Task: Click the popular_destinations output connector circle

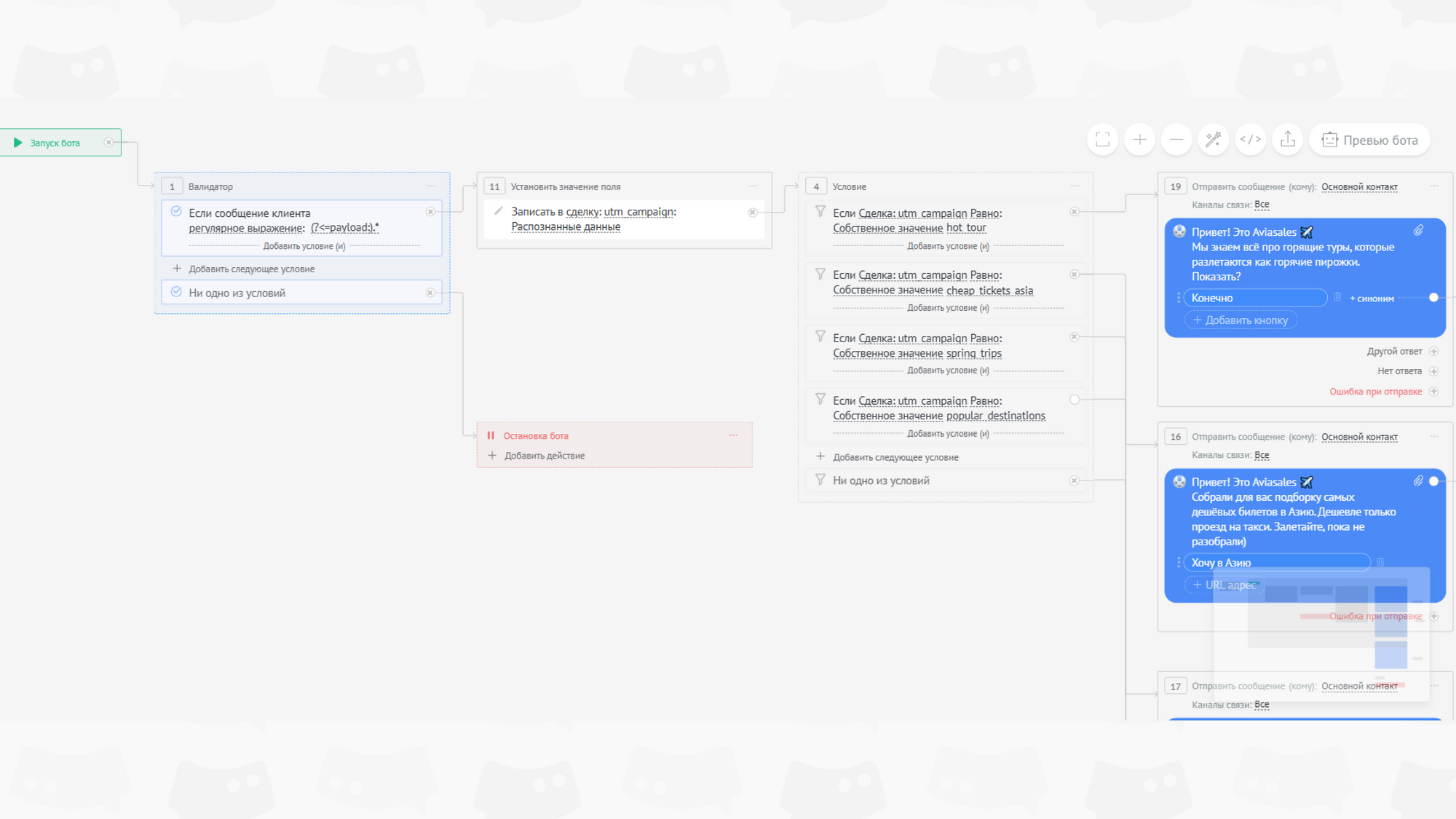Action: pos(1075,400)
